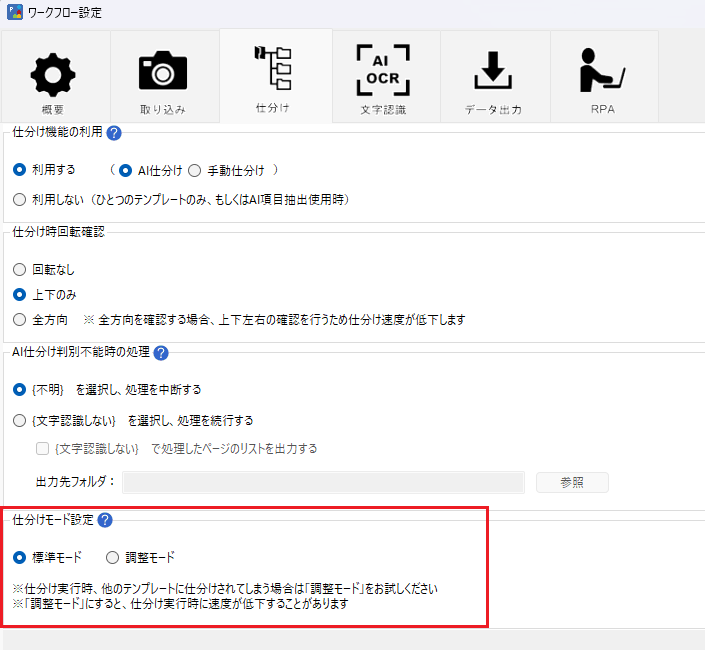This screenshot has width=705, height=650.
Task: Choose the 回転なし rotation option
Action: 19,270
